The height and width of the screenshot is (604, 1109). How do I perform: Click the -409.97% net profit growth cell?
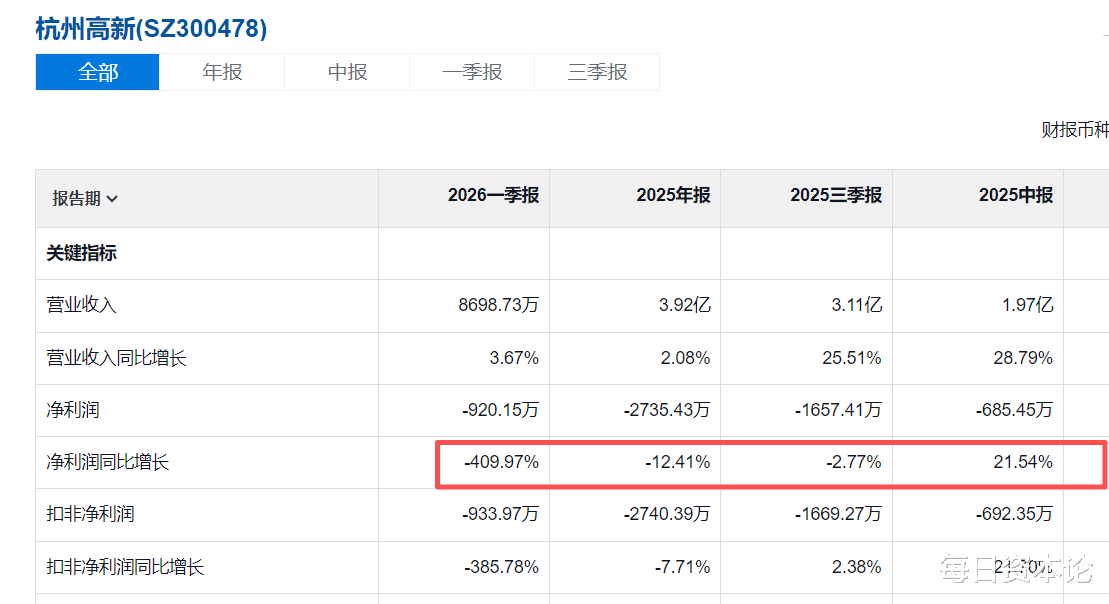click(x=501, y=462)
